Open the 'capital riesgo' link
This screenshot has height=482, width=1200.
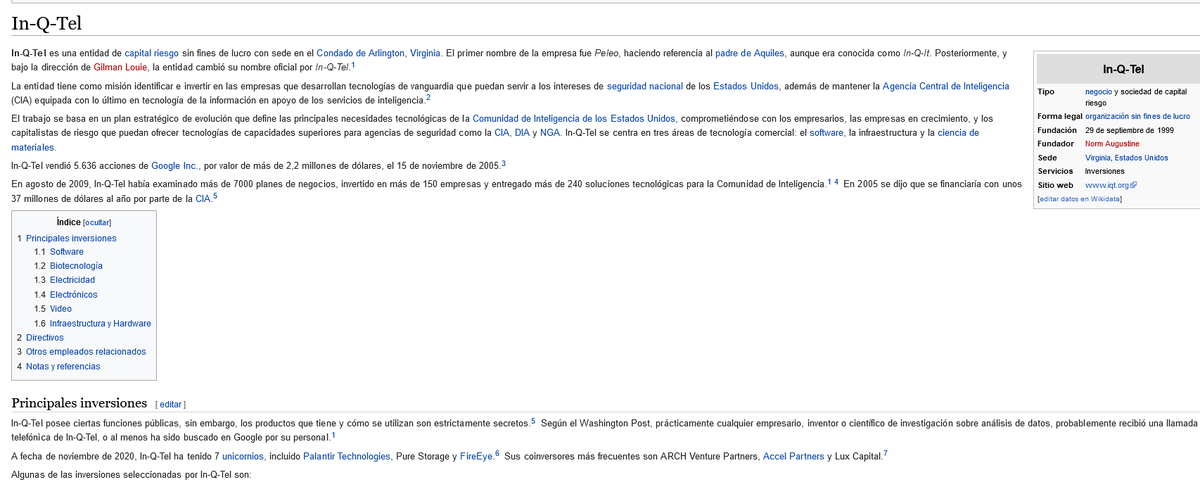point(151,52)
